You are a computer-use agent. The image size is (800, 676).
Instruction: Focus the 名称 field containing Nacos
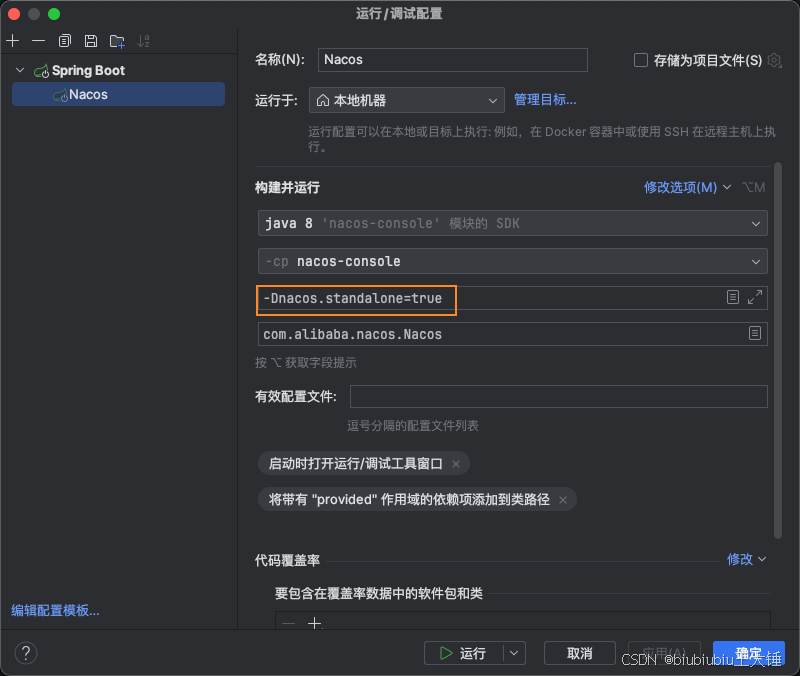[x=453, y=60]
